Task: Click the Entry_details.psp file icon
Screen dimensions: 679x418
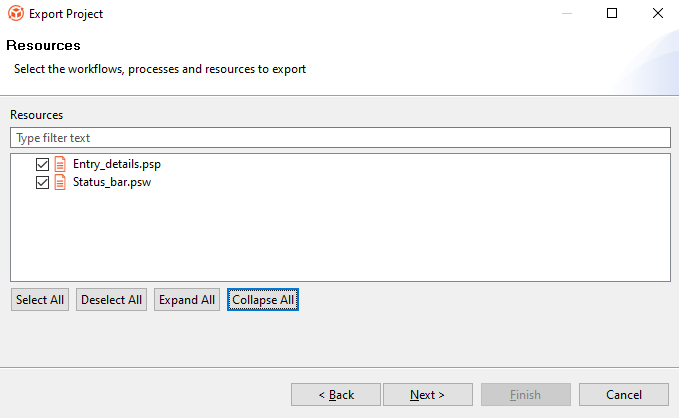Action: [x=60, y=164]
